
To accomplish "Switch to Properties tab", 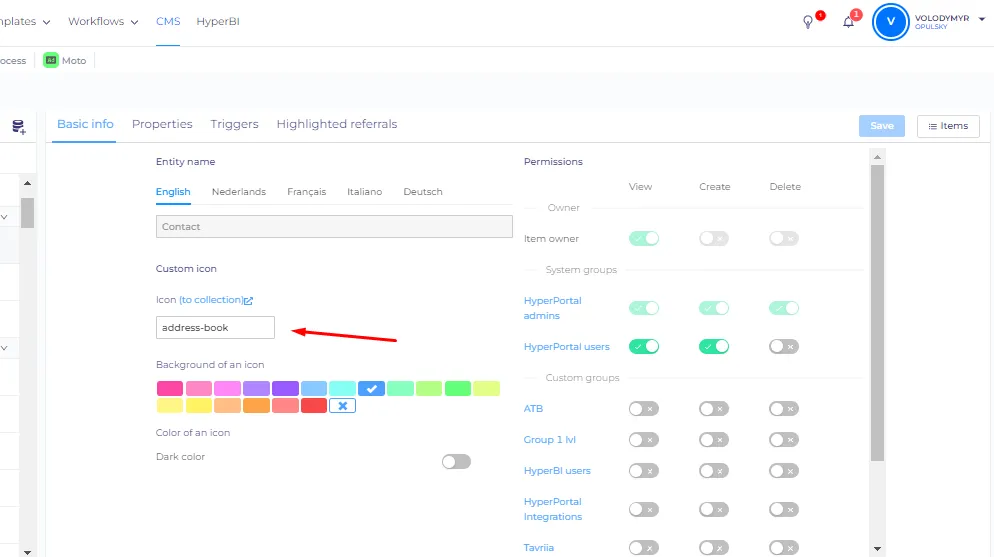I will (x=162, y=124).
